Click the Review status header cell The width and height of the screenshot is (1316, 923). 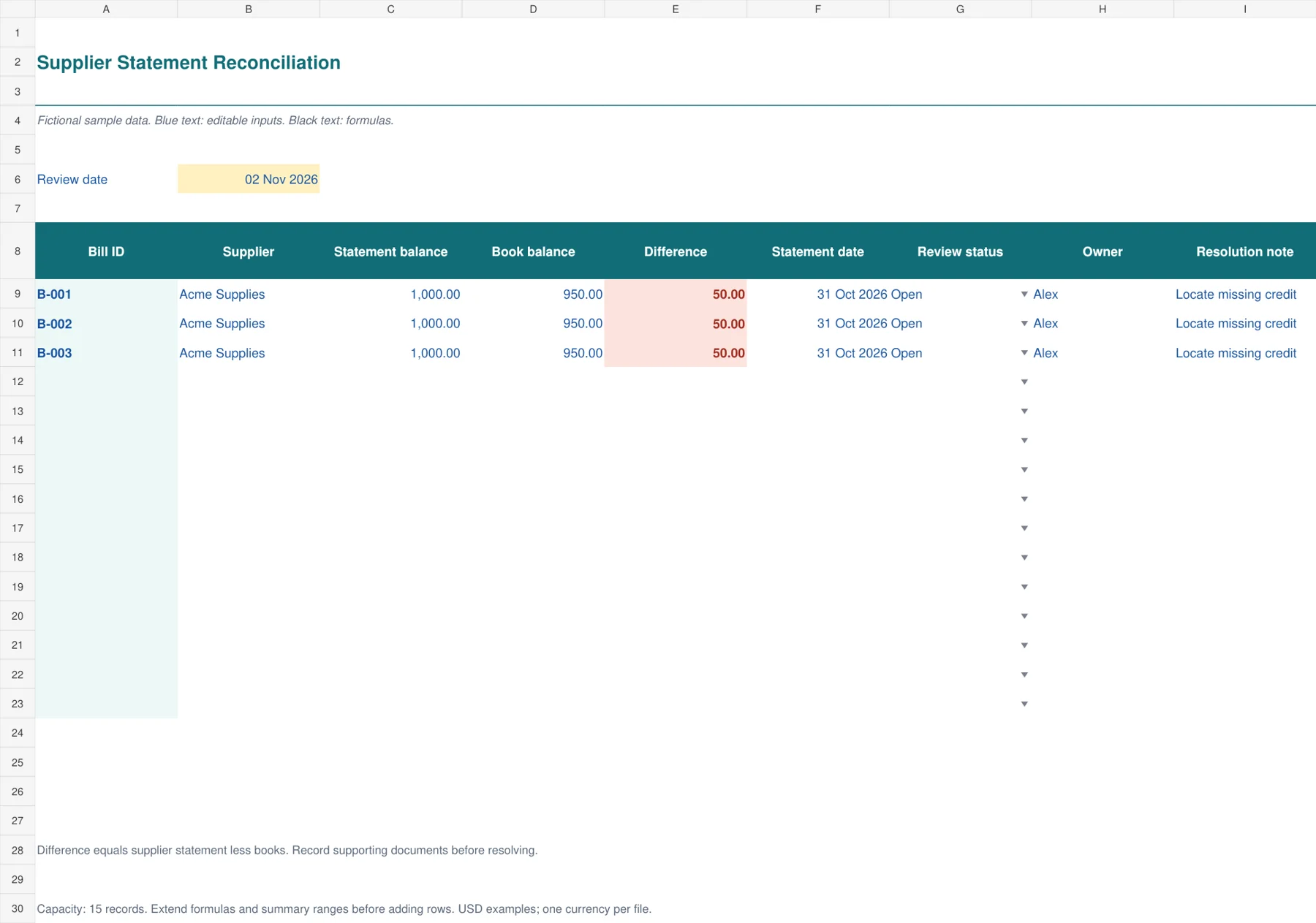[960, 251]
